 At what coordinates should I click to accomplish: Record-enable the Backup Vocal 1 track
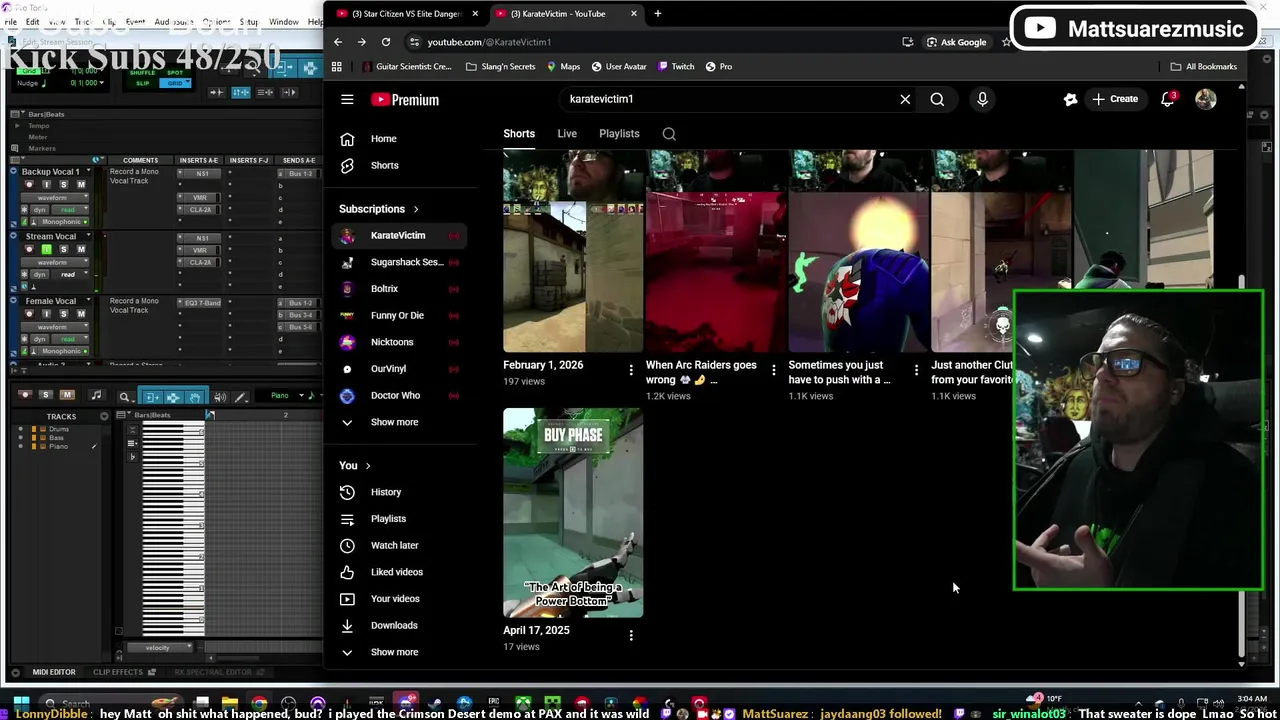pyautogui.click(x=29, y=185)
